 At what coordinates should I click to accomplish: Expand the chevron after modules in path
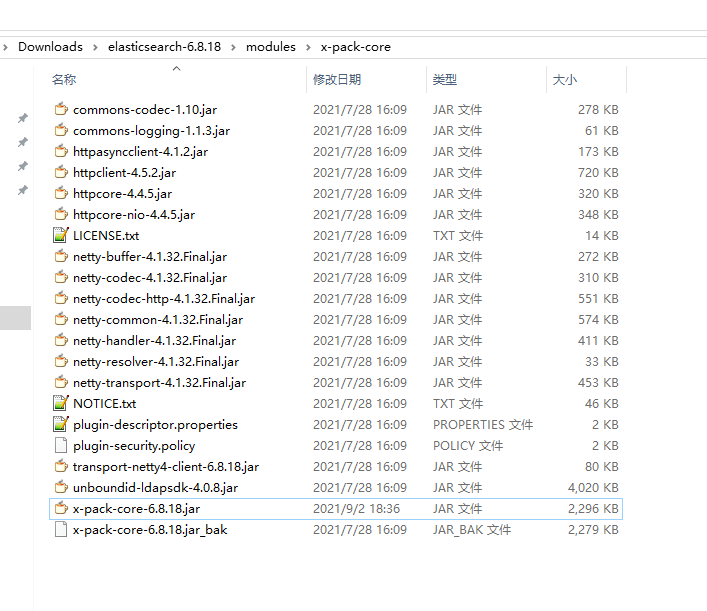click(308, 47)
